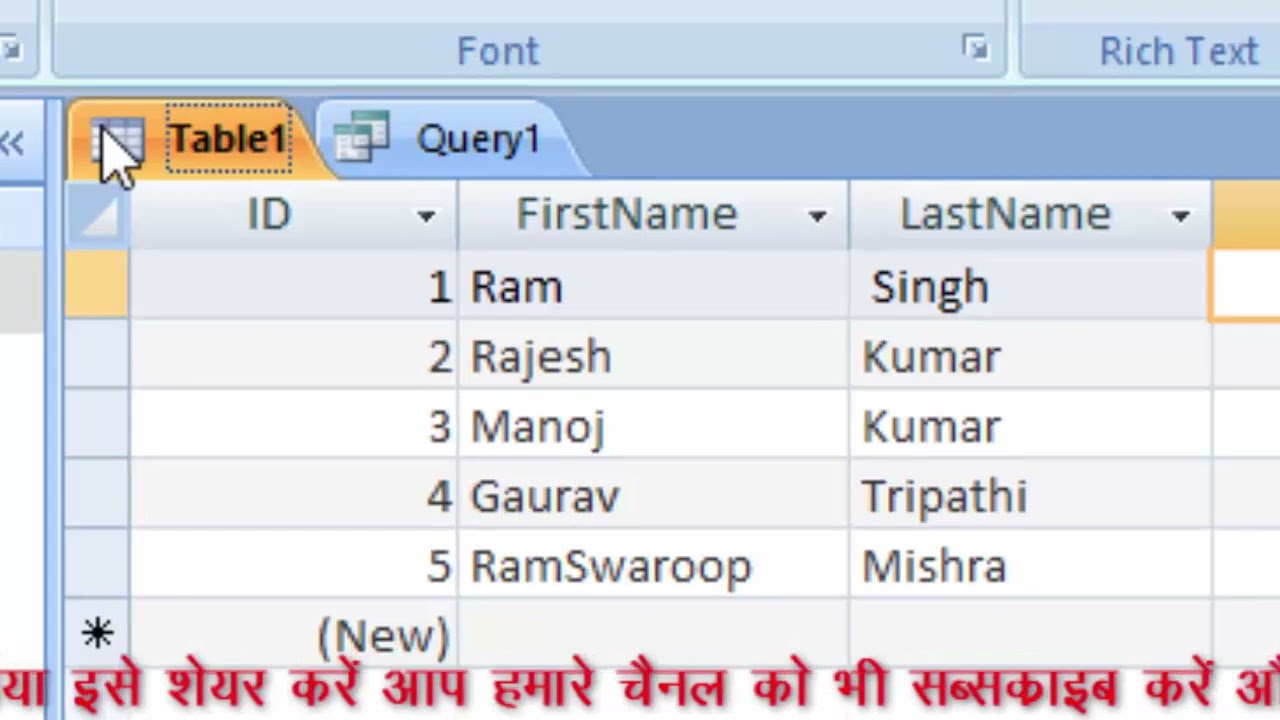The width and height of the screenshot is (1280, 720).
Task: Select the row selector for Manoj Kumar
Action: [x=97, y=425]
